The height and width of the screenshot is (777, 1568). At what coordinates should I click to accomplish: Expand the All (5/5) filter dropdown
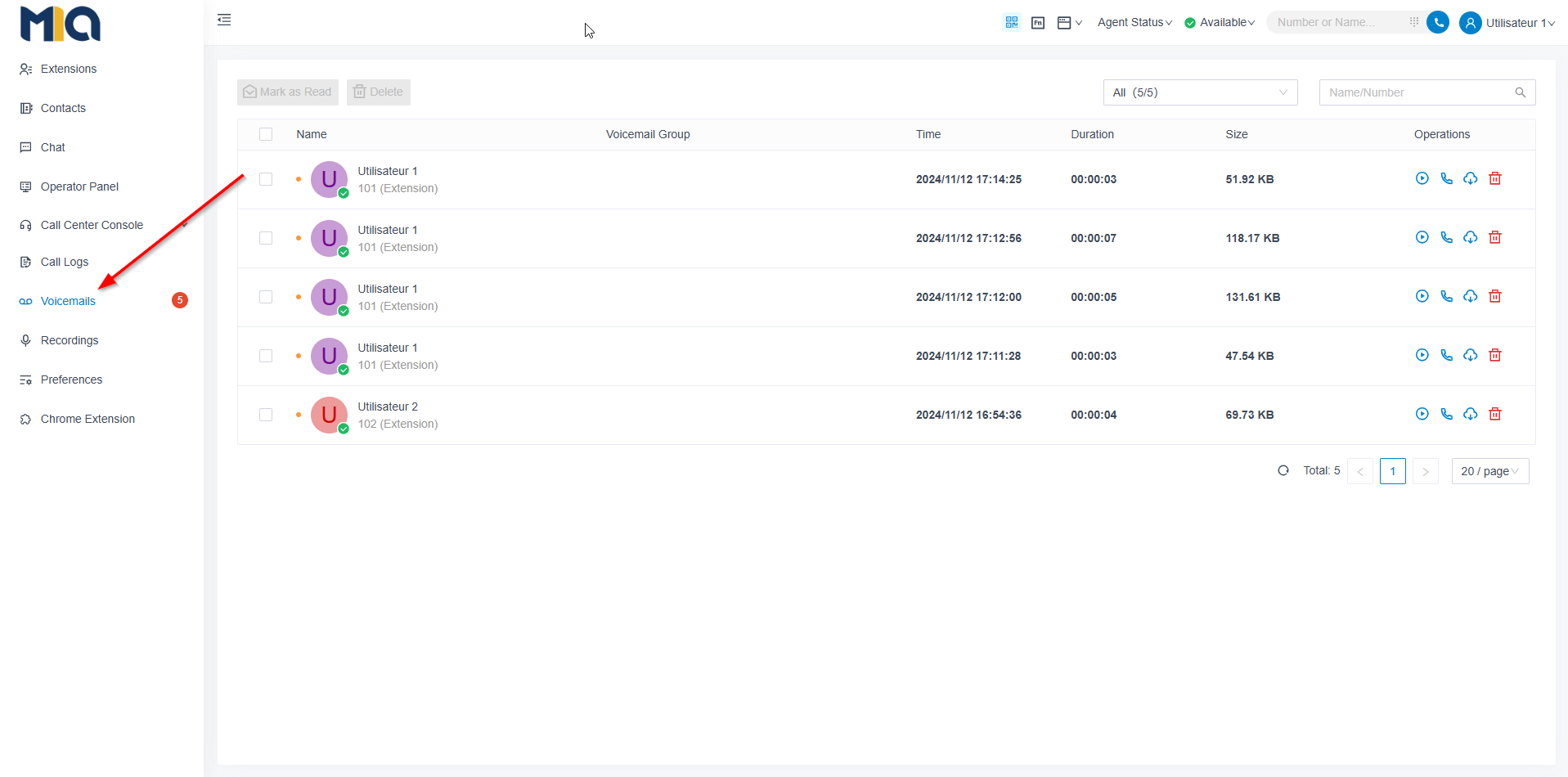(x=1200, y=92)
